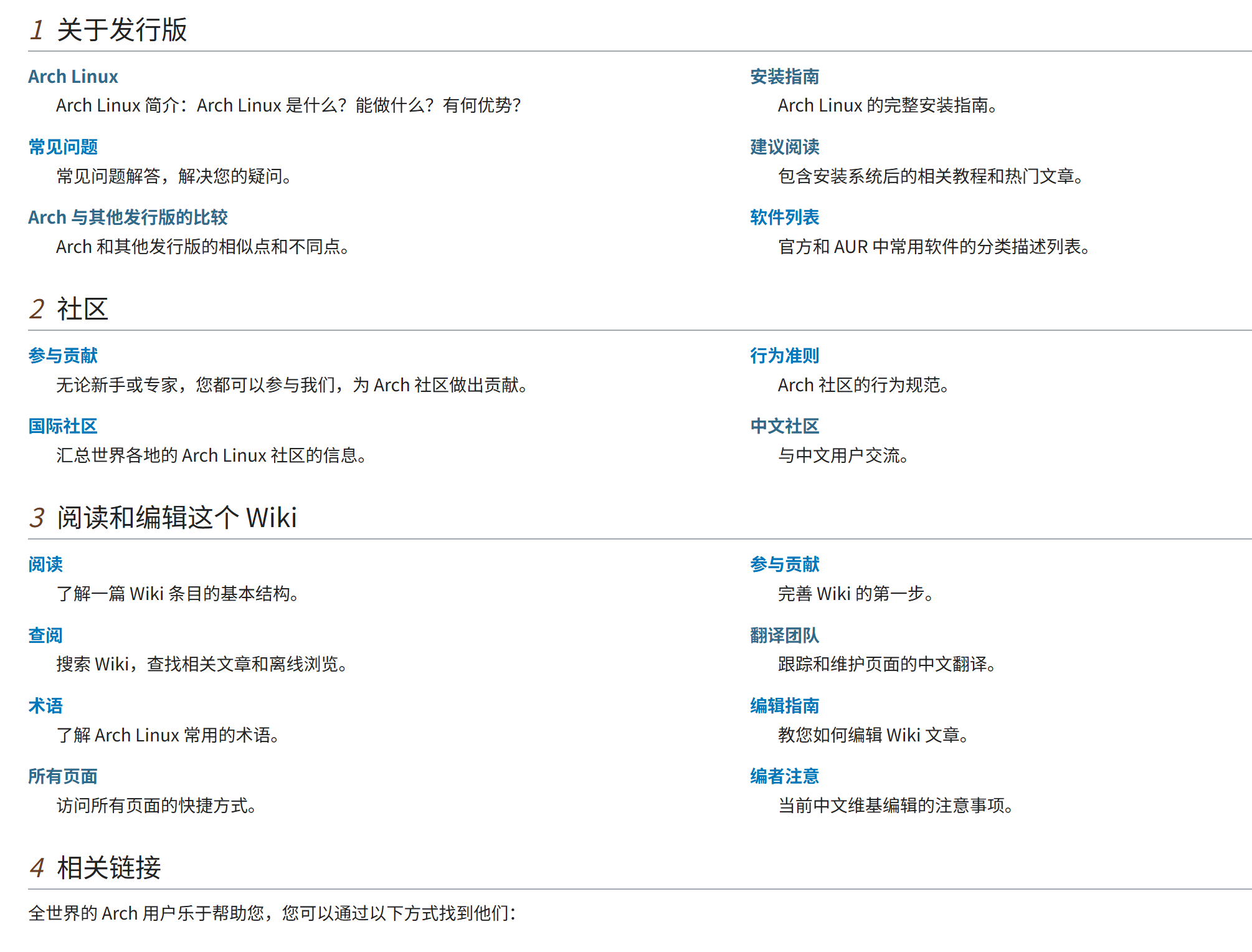The height and width of the screenshot is (952, 1252).
Task: Open the 国际社区 international communities link
Action: (x=64, y=426)
